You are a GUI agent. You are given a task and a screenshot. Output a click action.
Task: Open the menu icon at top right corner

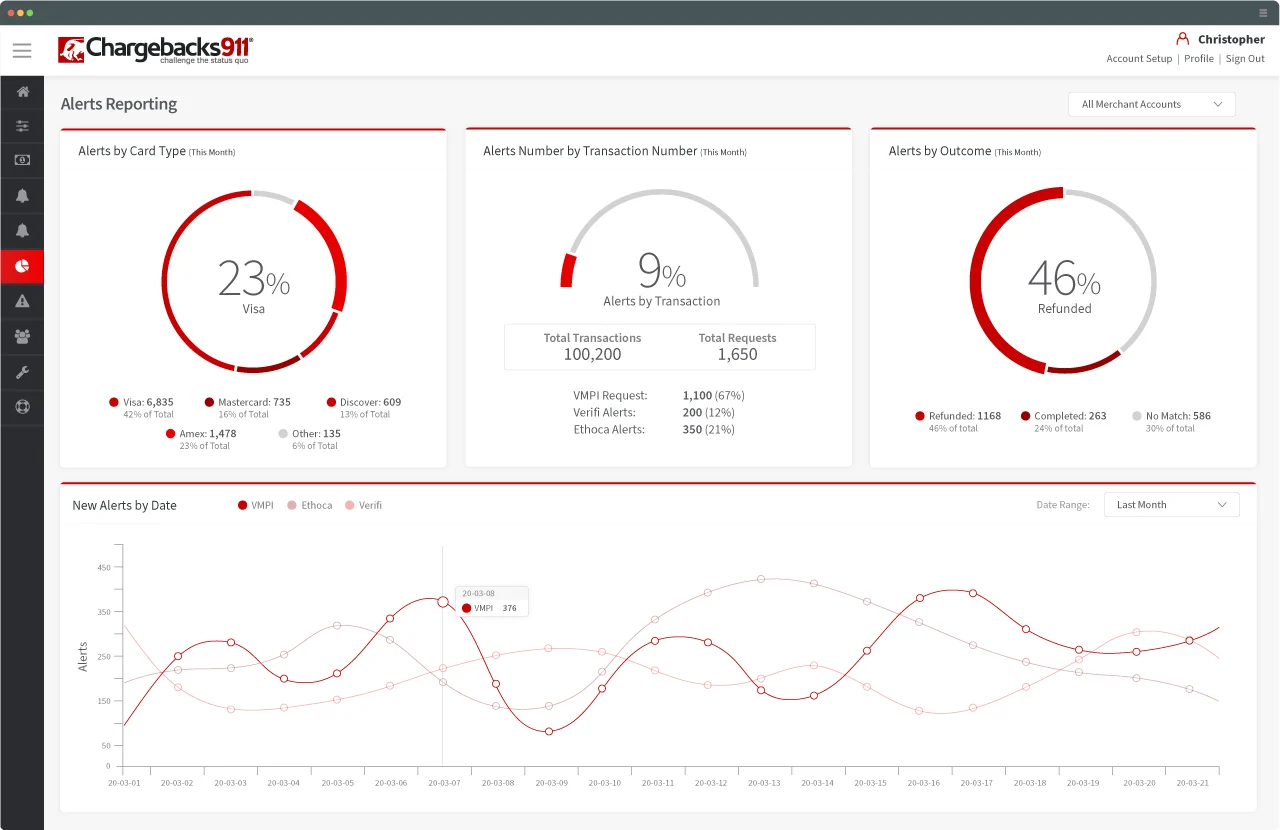(1262, 13)
